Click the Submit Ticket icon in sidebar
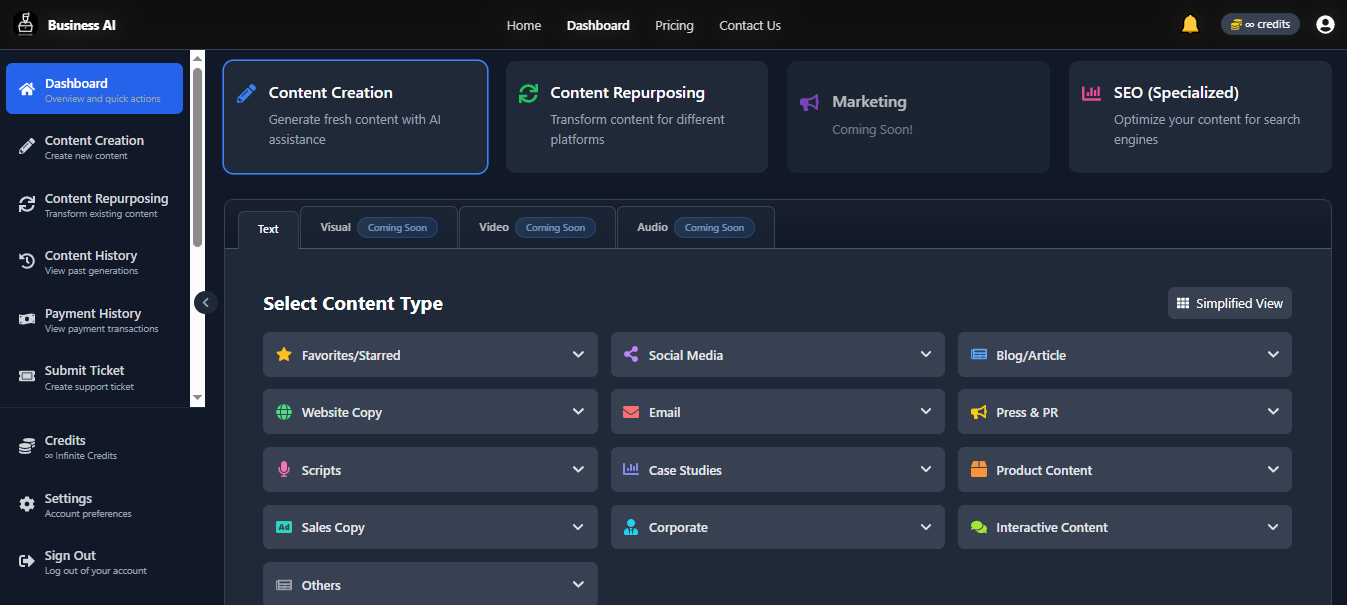 point(27,375)
